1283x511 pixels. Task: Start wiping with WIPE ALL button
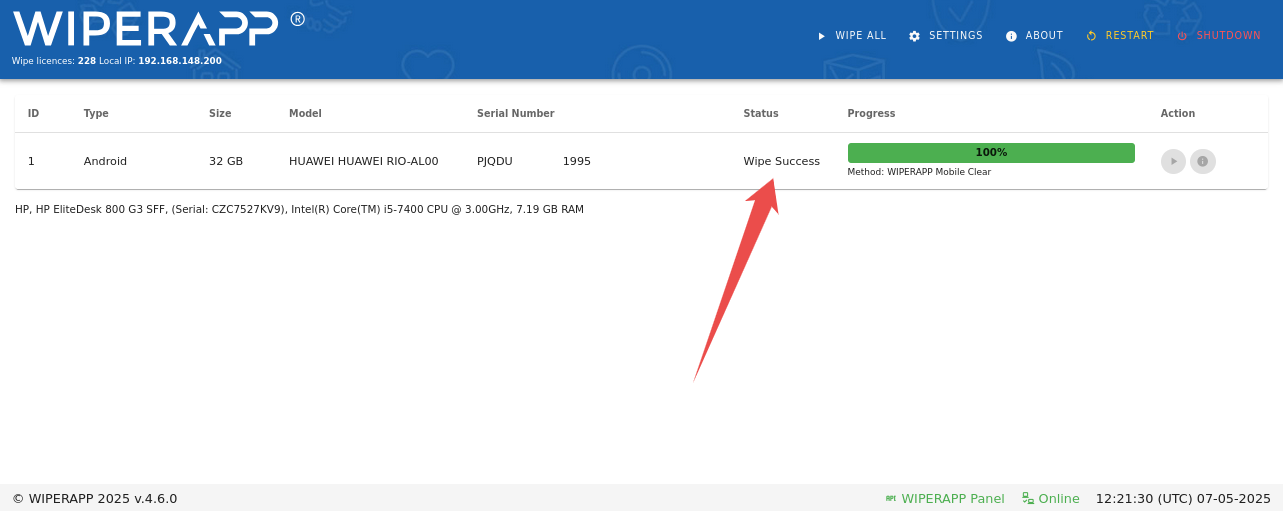pyautogui.click(x=852, y=36)
